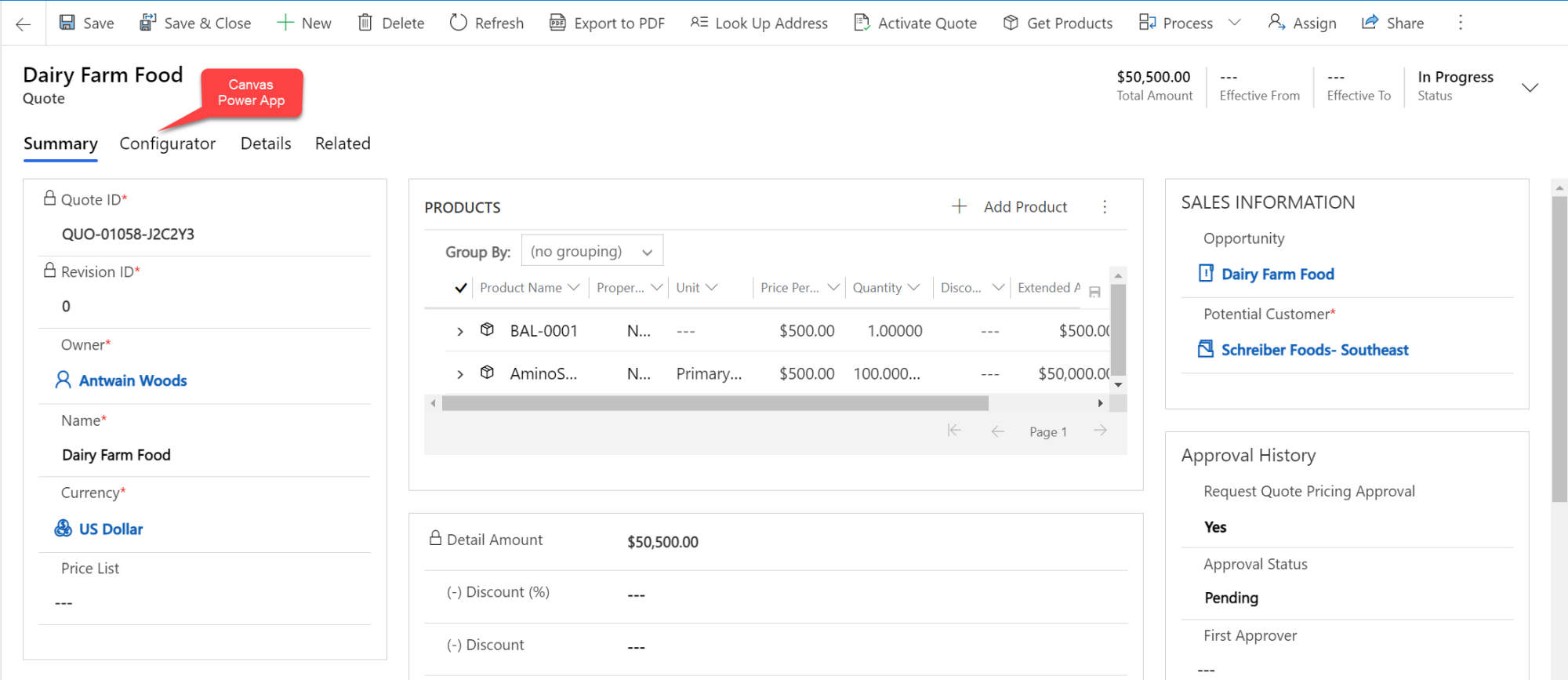The height and width of the screenshot is (680, 1568).
Task: Click the Save & Close icon
Action: pyautogui.click(x=147, y=23)
